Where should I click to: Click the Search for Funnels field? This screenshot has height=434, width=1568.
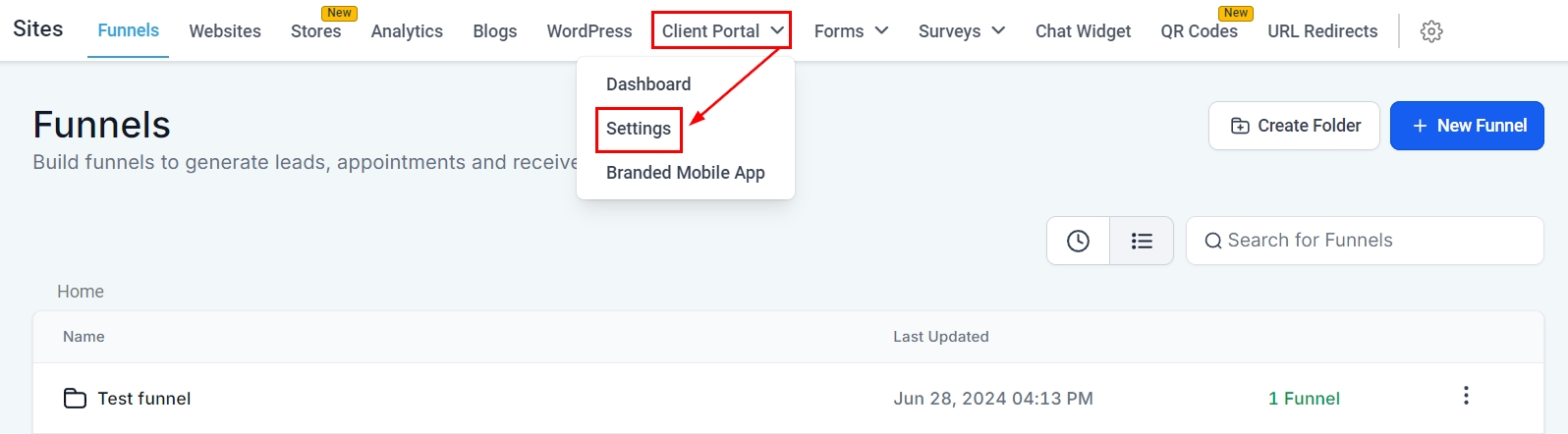pyautogui.click(x=1365, y=241)
